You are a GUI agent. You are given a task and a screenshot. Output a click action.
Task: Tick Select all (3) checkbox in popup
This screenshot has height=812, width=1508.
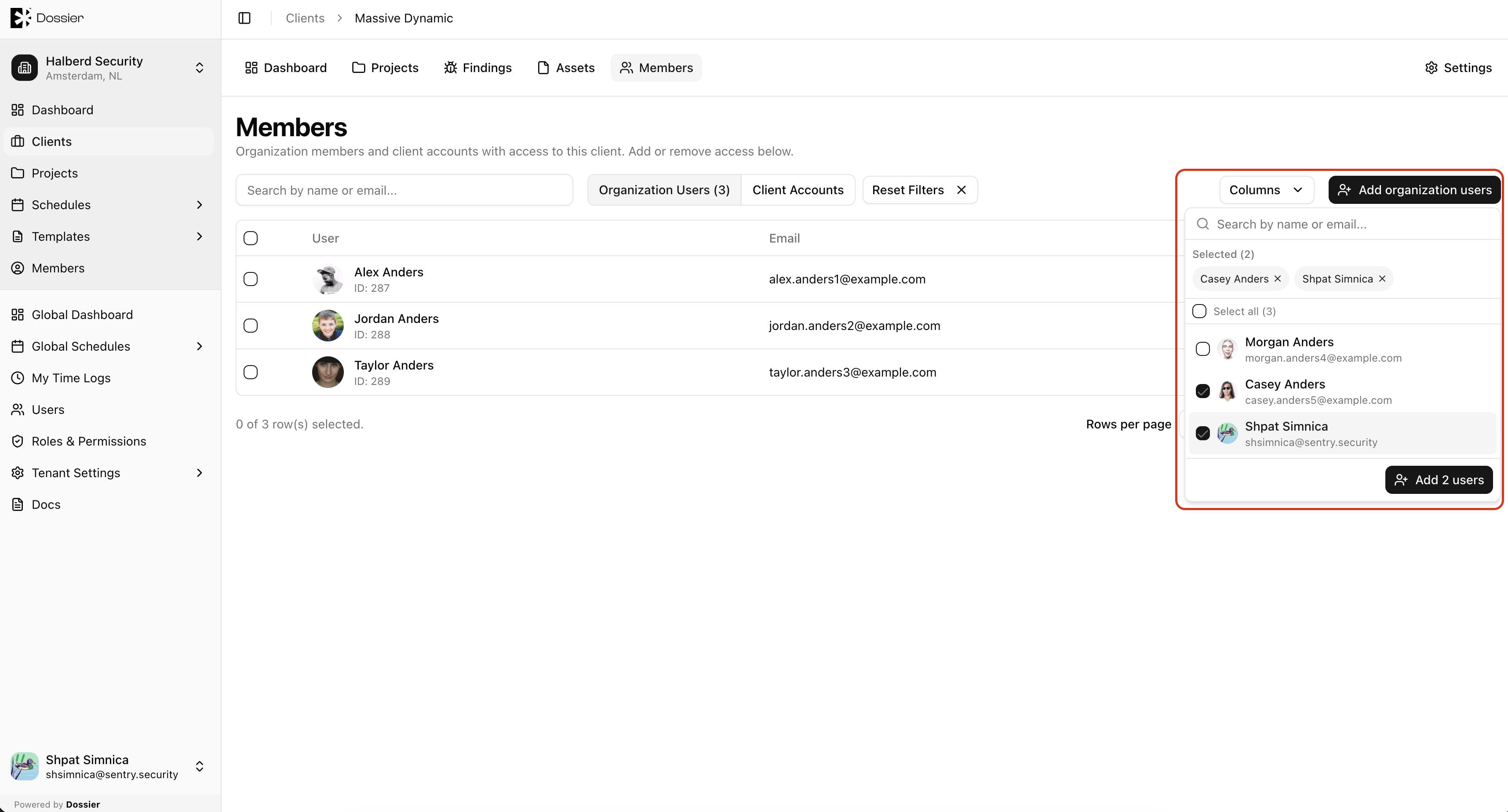tap(1199, 311)
